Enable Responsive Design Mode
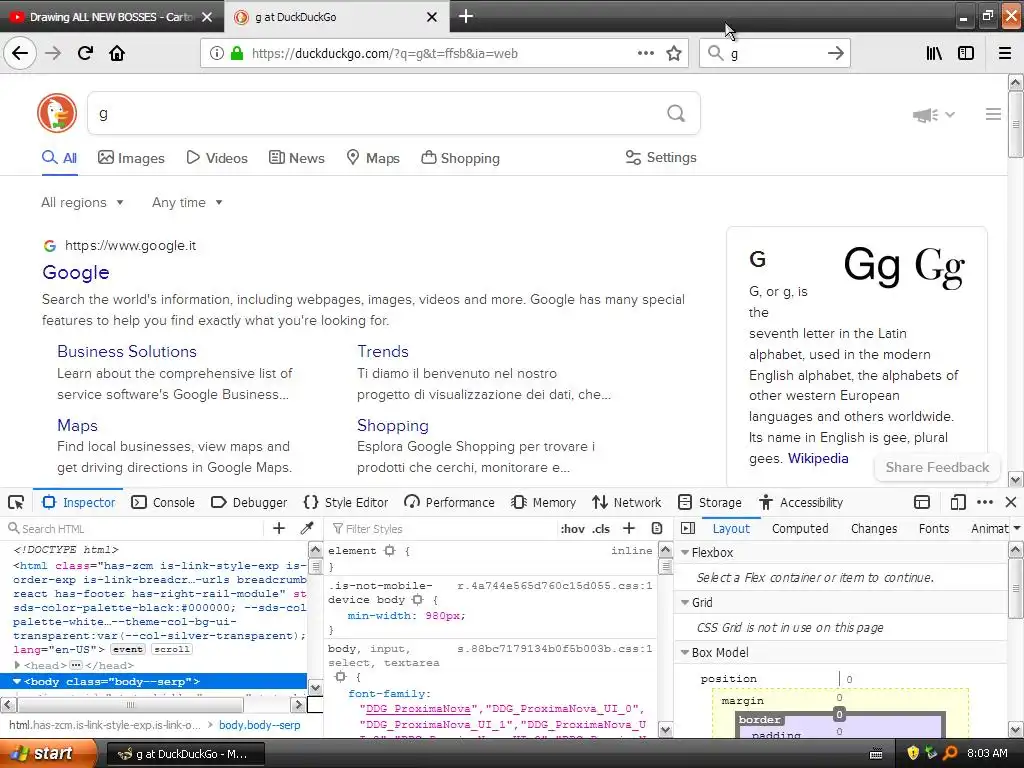Viewport: 1024px width, 768px height. click(x=958, y=502)
